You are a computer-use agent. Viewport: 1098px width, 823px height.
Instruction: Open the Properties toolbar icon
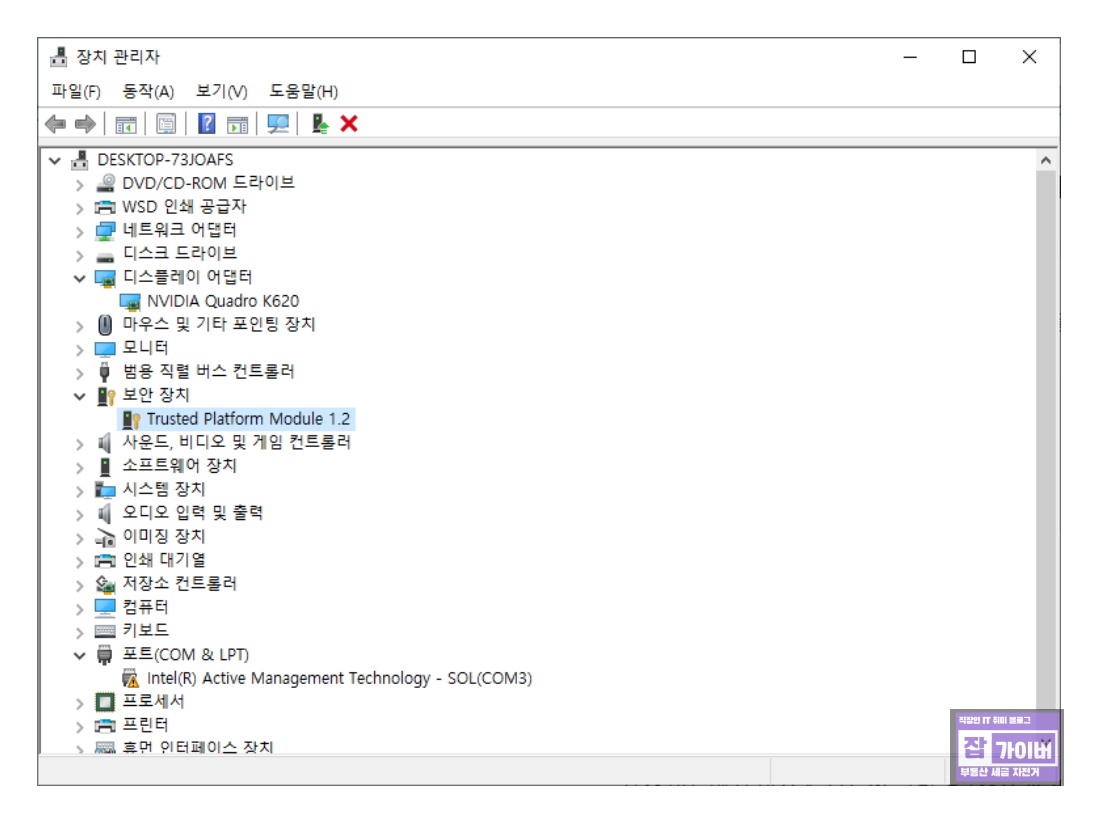166,125
